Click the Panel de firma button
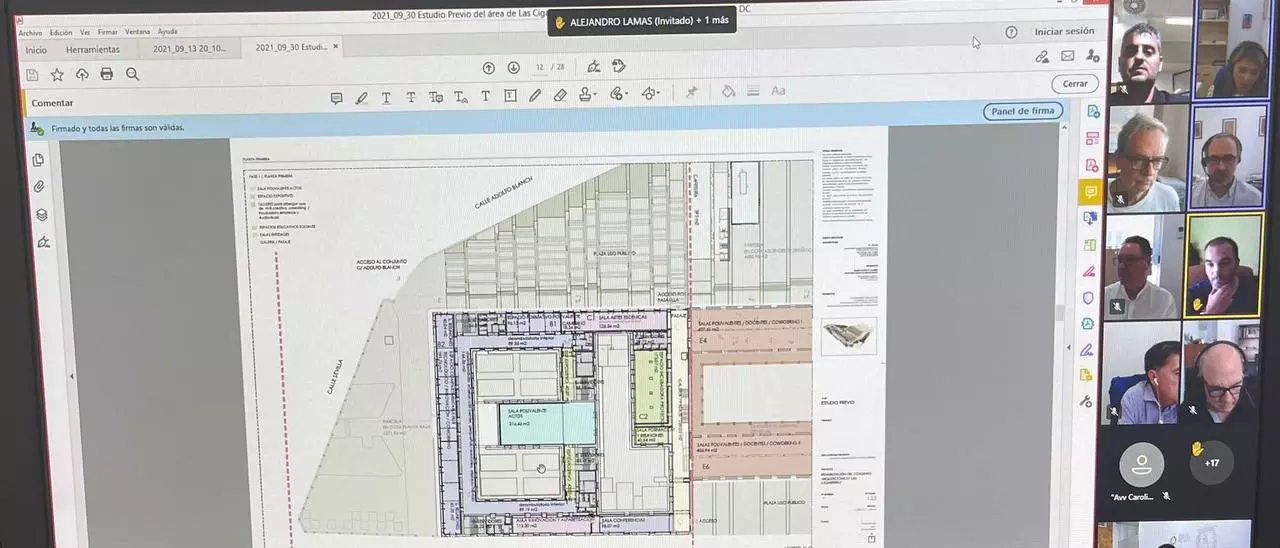1280x548 pixels. tap(1022, 111)
